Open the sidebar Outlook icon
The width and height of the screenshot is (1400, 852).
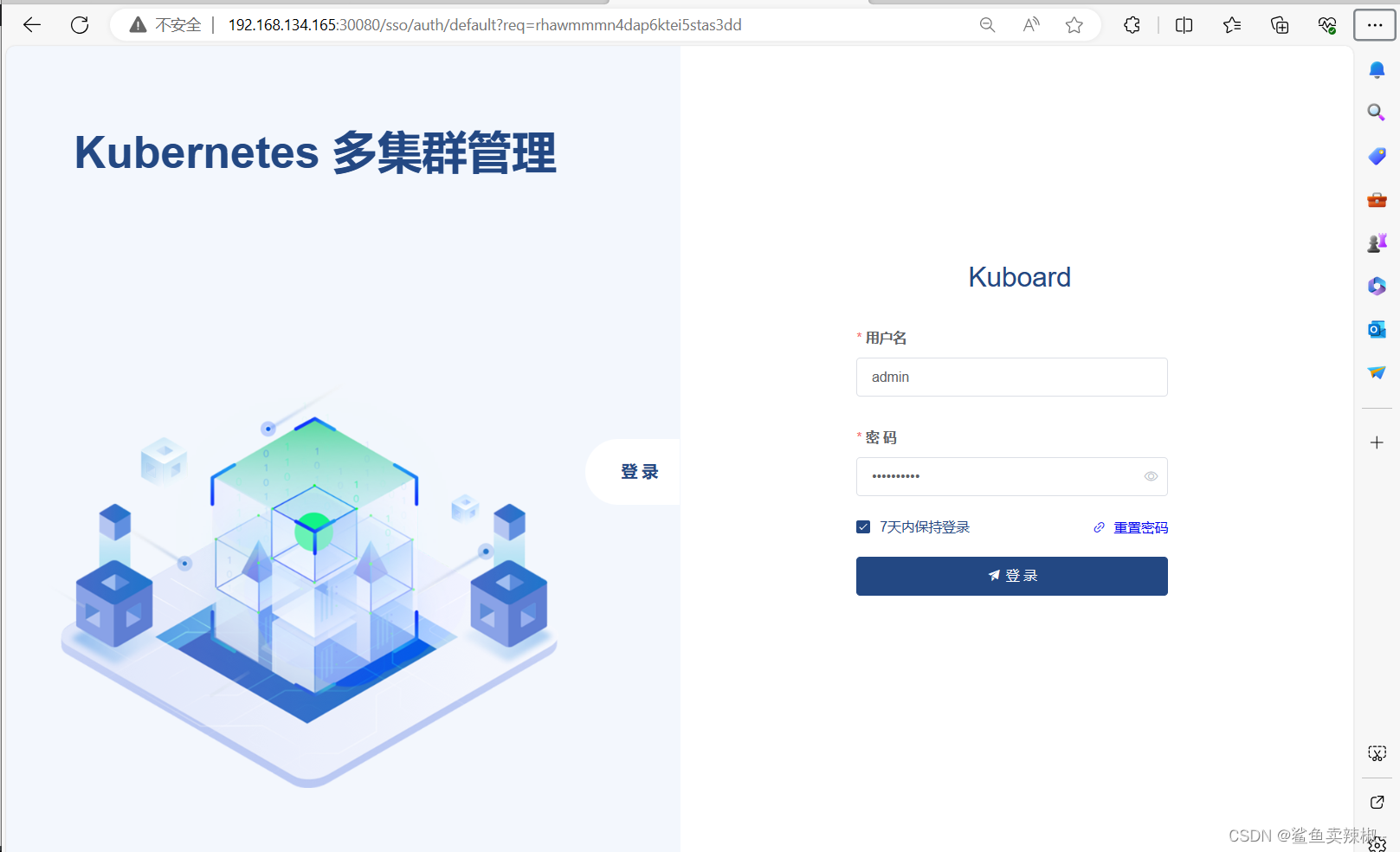click(x=1377, y=329)
